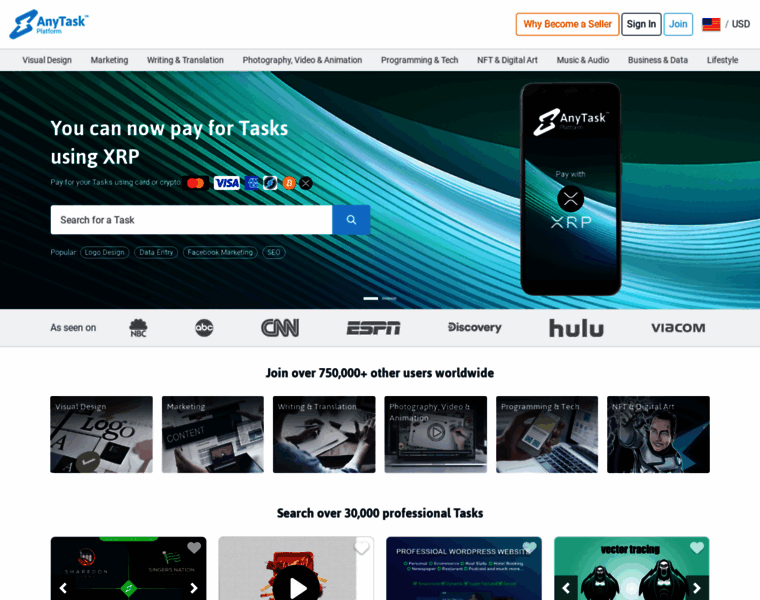Click the American Express payment icon
Screen dimensions: 760x600
(252, 183)
